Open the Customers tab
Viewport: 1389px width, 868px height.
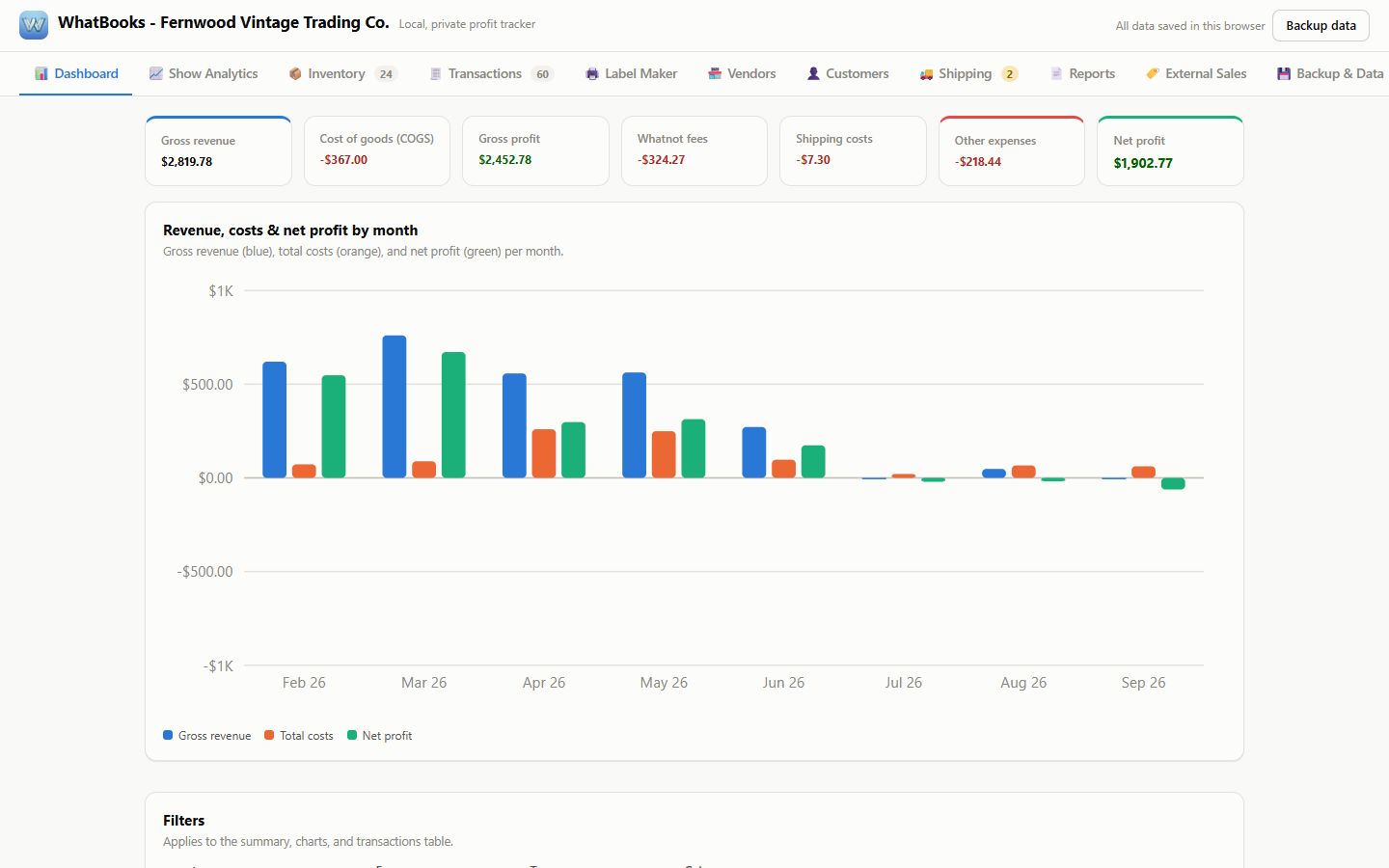pyautogui.click(x=848, y=73)
